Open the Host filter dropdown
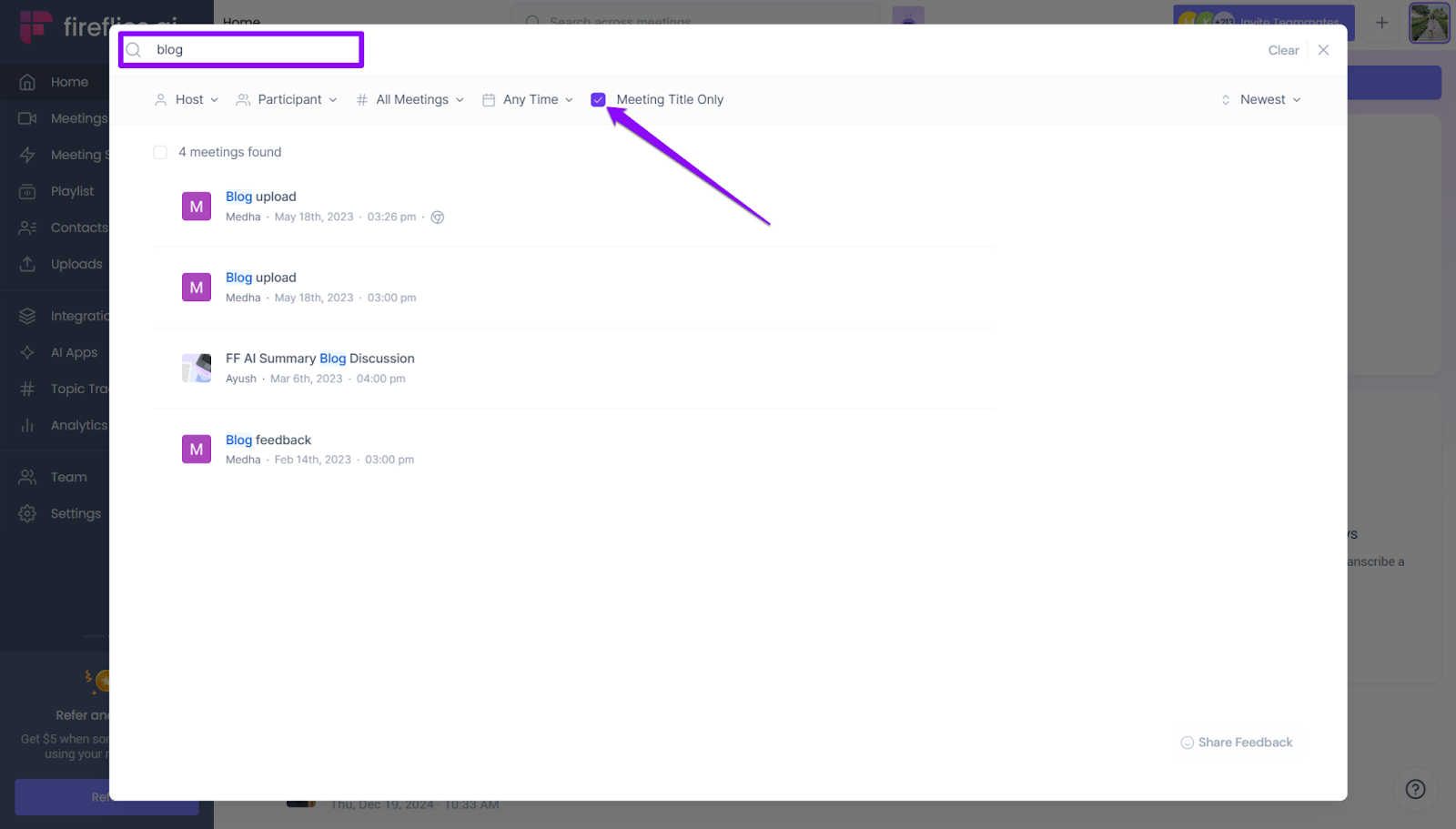 (187, 99)
